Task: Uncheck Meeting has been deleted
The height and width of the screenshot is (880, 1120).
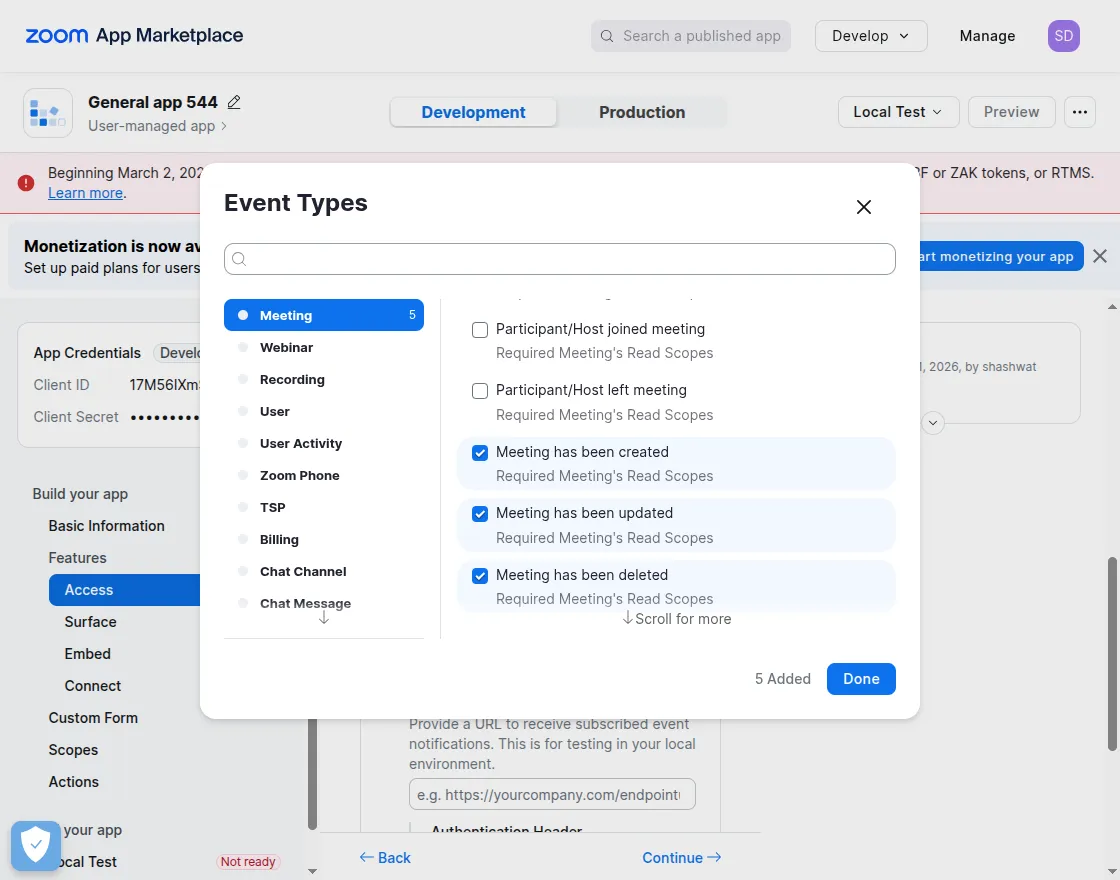Action: [x=480, y=576]
